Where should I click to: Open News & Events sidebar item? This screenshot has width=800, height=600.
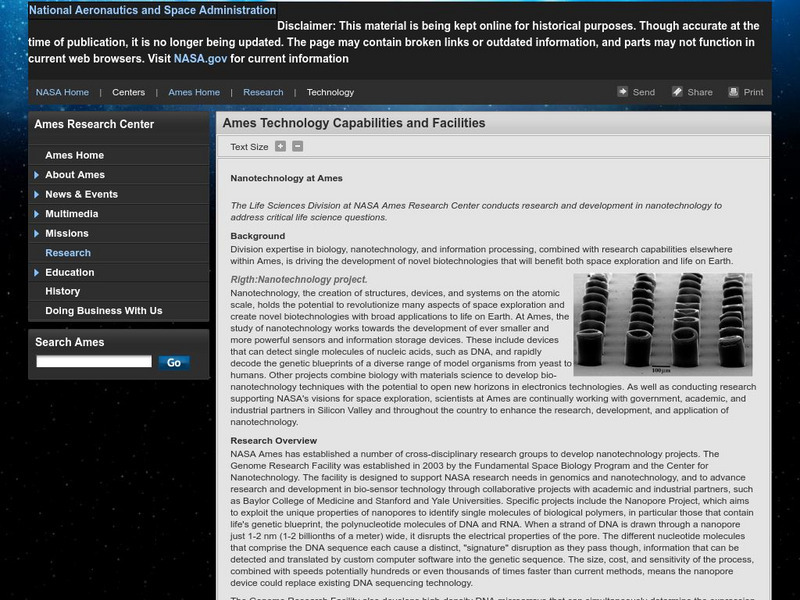click(81, 194)
